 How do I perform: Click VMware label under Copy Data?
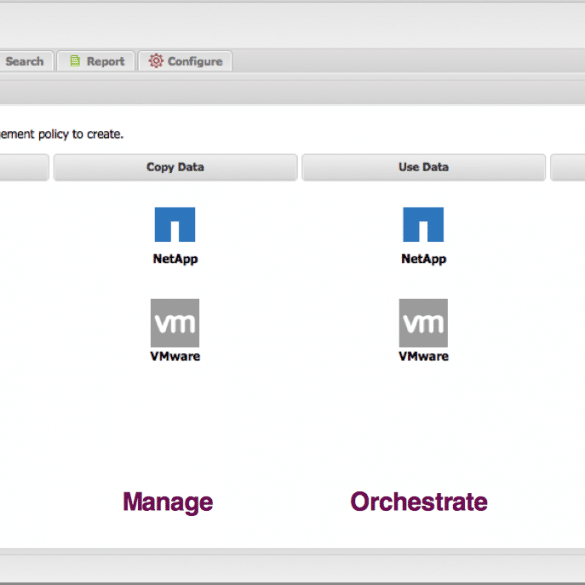point(175,356)
